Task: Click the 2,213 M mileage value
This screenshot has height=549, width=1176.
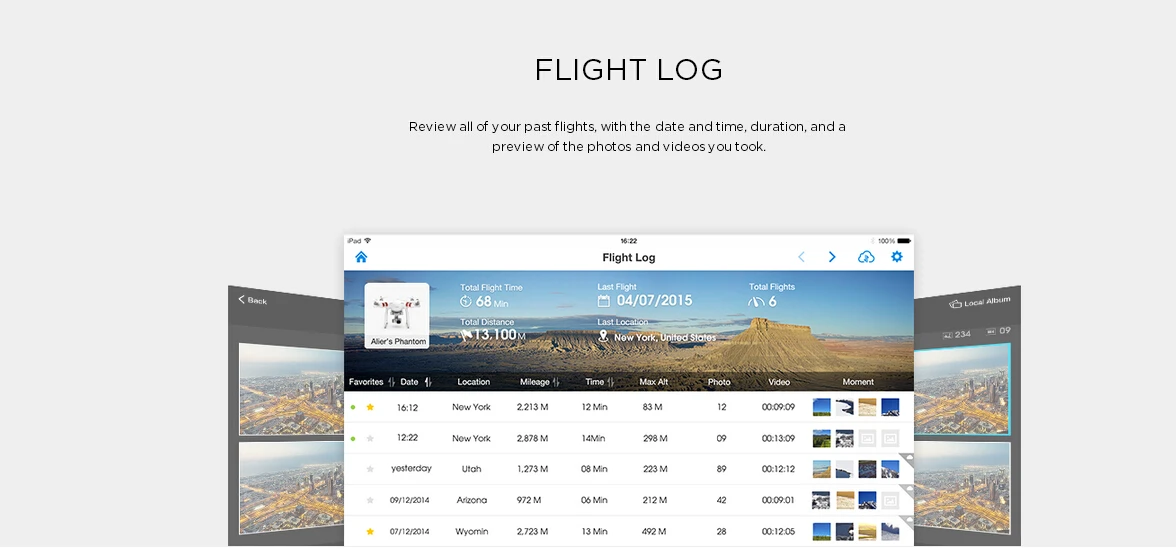Action: point(532,407)
